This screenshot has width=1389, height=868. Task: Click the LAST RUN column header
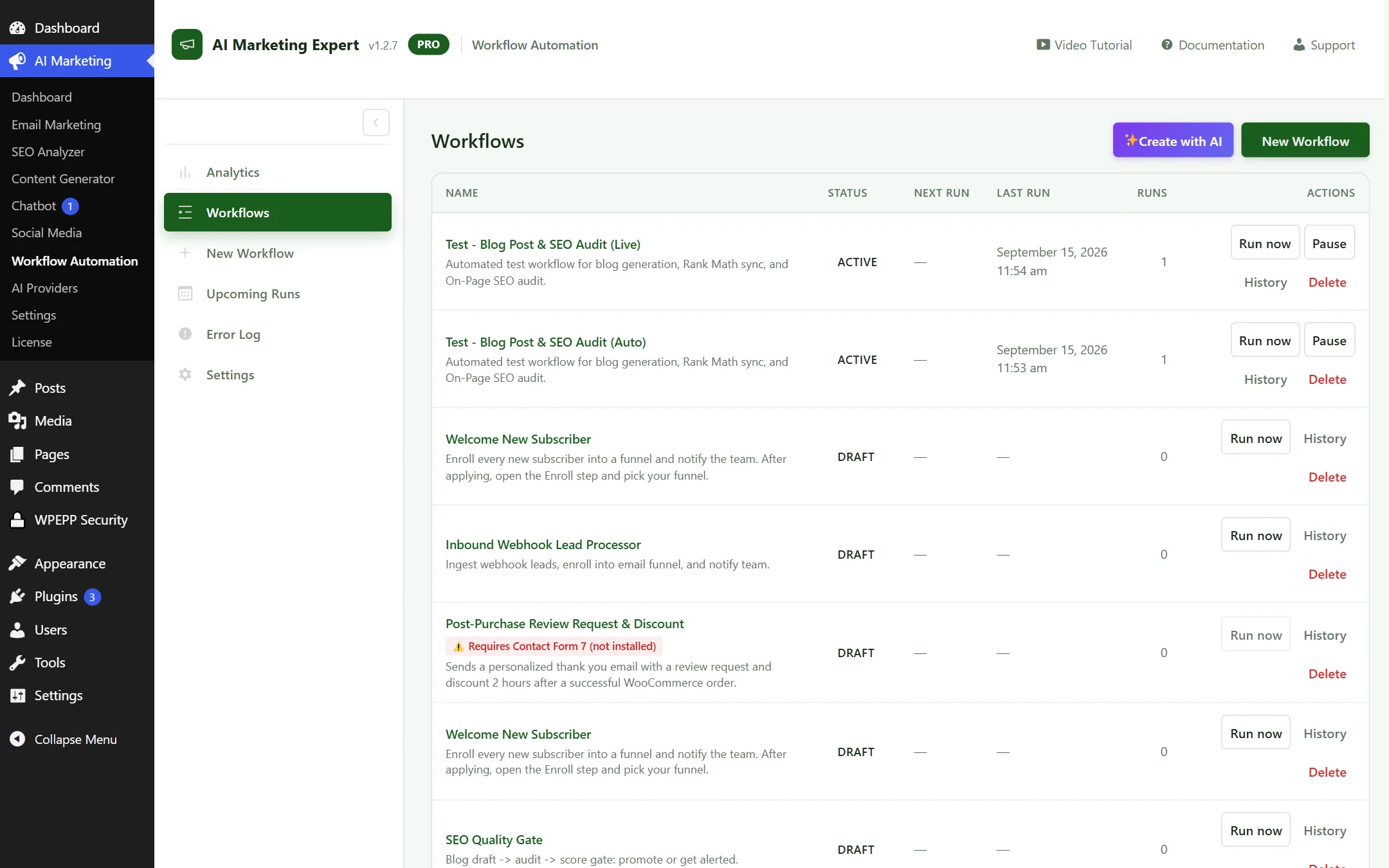click(1023, 193)
